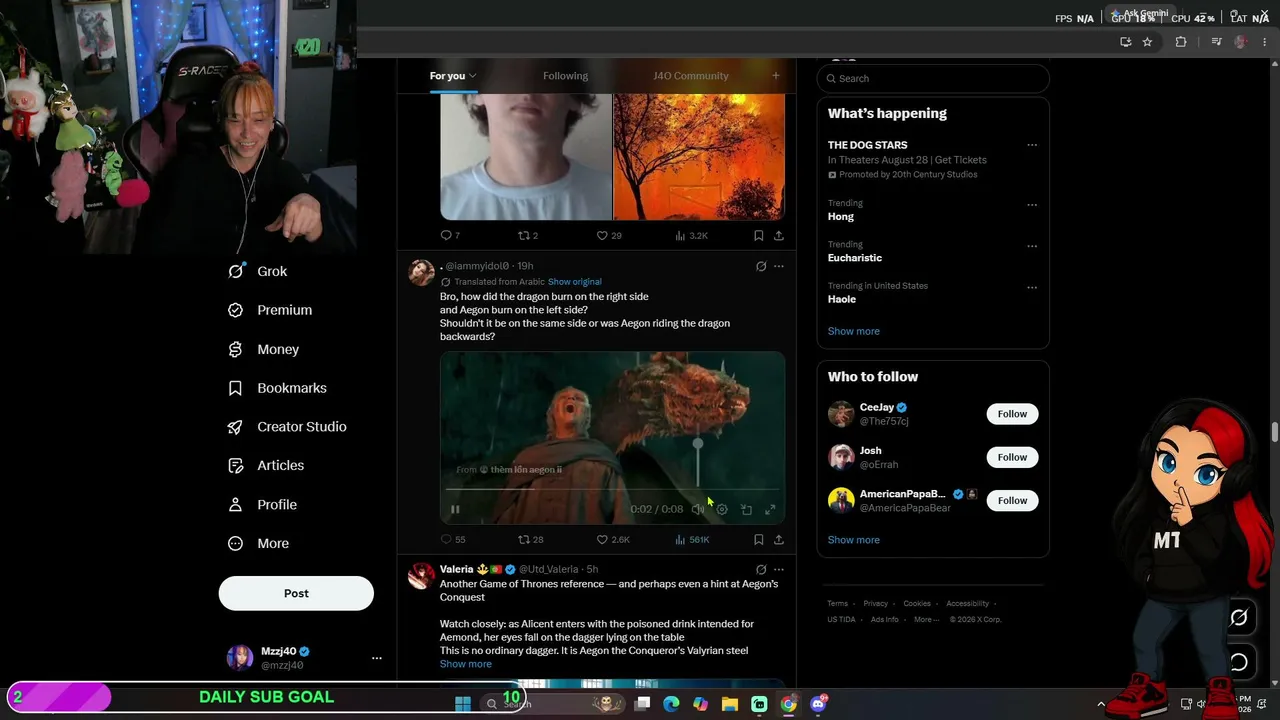Open Discord from the taskbar
This screenshot has height=720, width=1280.
tap(818, 704)
